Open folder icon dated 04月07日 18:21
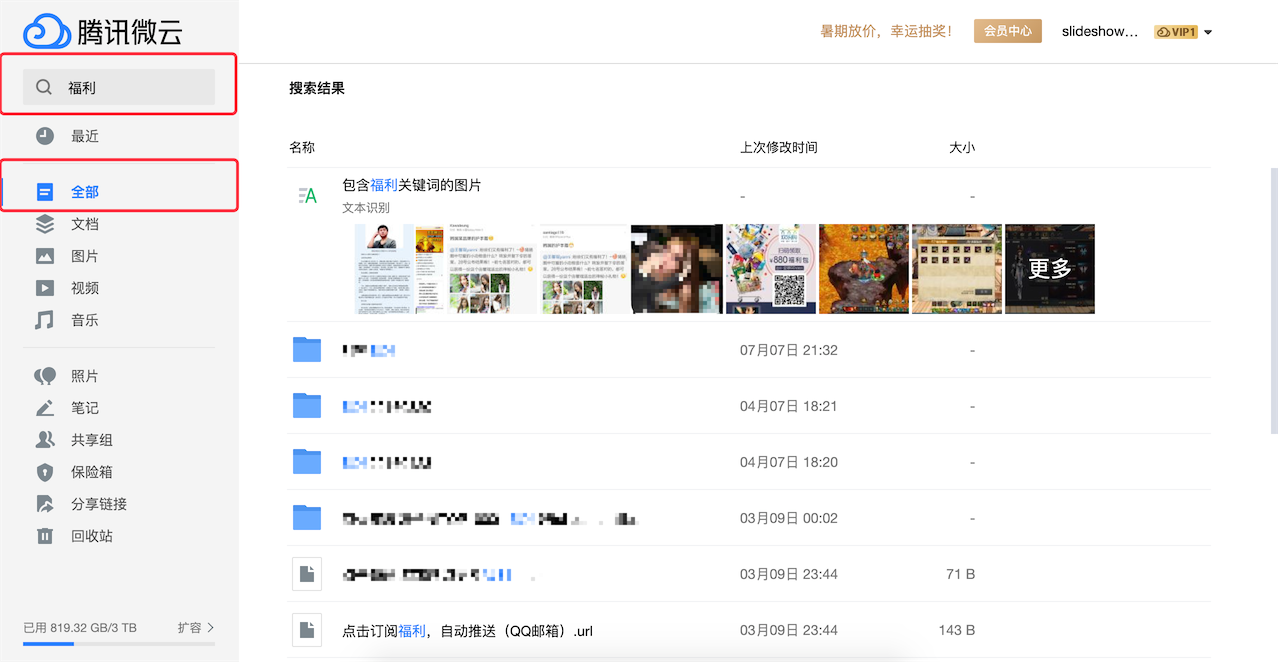1278x662 pixels. point(307,406)
